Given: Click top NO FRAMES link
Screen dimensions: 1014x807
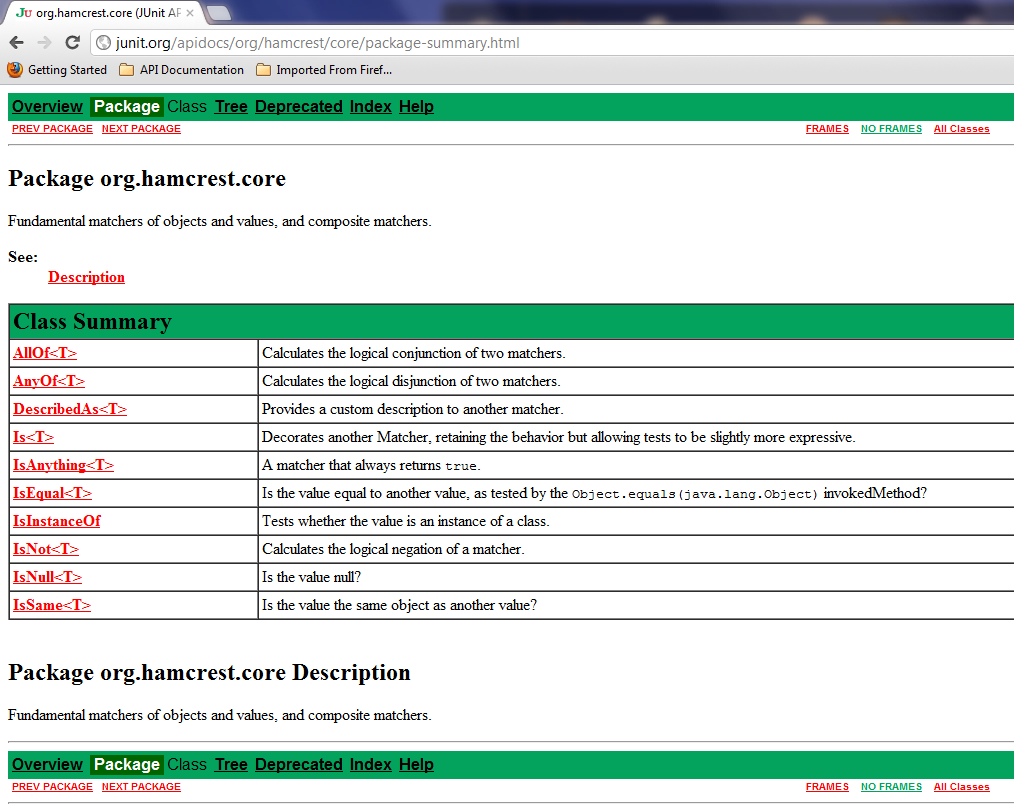Looking at the screenshot, I should (891, 129).
